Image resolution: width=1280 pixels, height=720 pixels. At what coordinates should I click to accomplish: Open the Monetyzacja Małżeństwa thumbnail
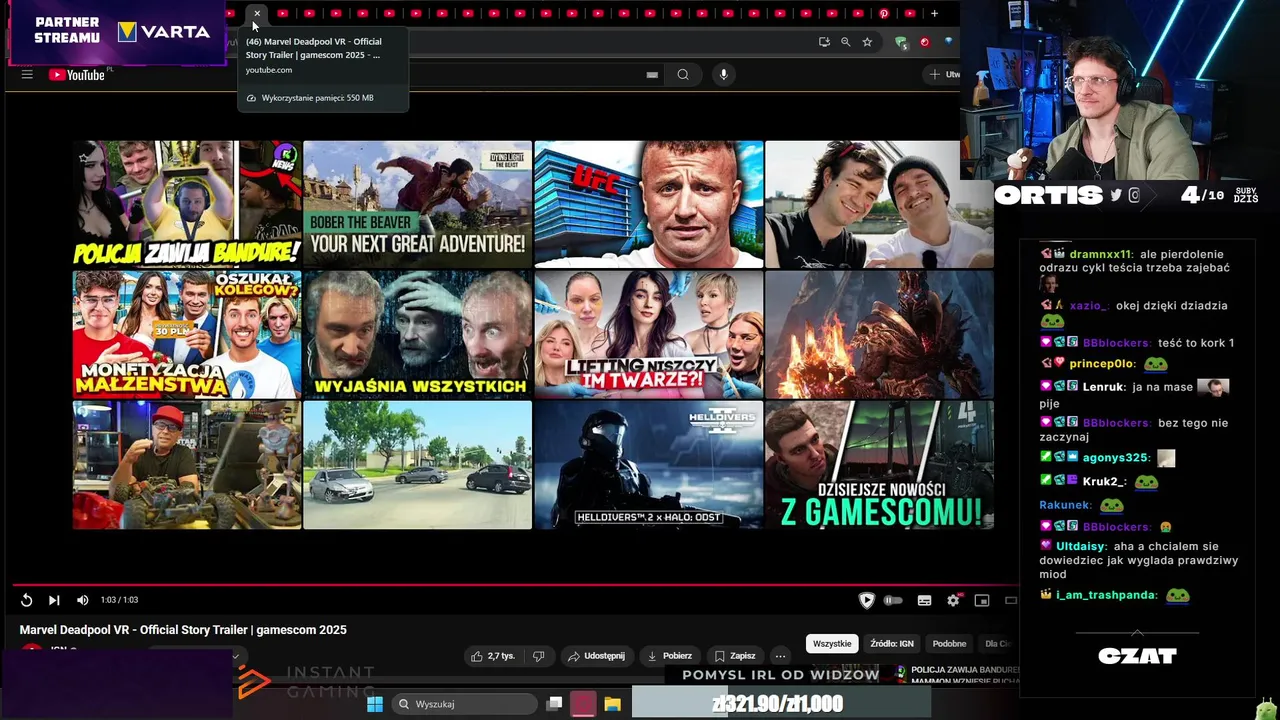[x=187, y=334]
